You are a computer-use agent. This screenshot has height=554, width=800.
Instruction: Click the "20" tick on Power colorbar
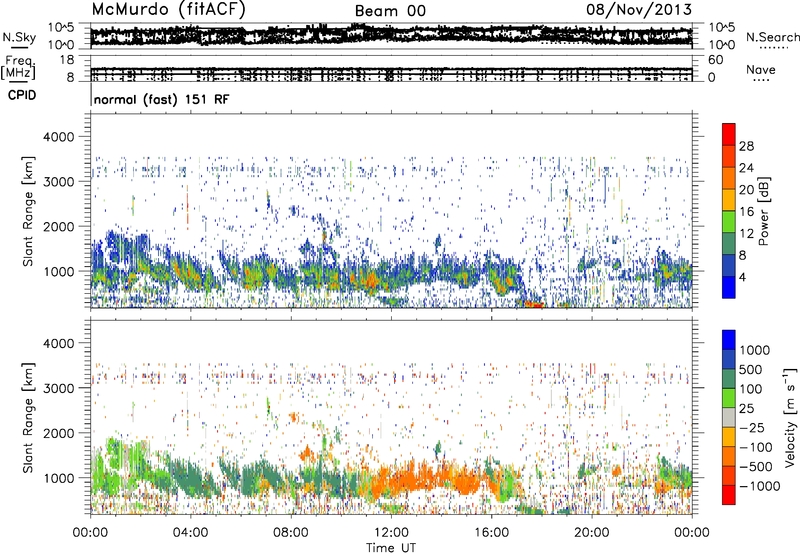coord(746,190)
